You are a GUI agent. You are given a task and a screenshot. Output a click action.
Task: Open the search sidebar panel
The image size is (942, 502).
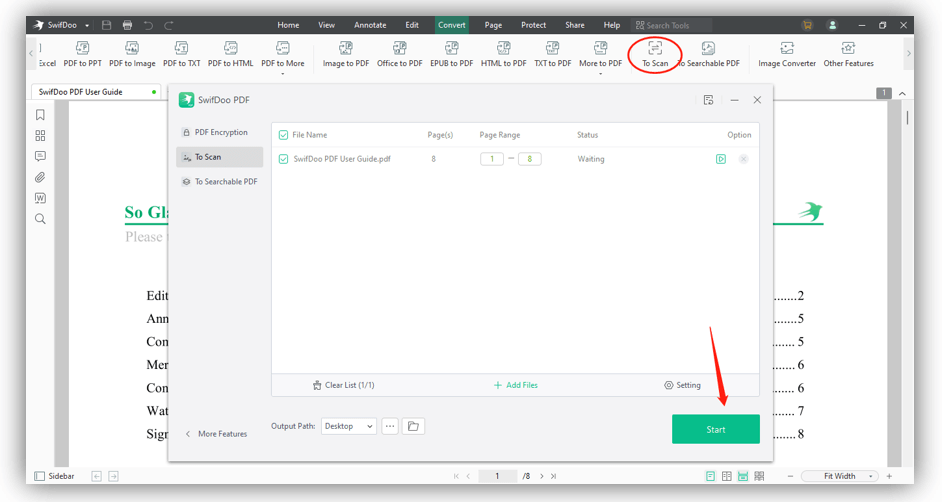point(40,219)
